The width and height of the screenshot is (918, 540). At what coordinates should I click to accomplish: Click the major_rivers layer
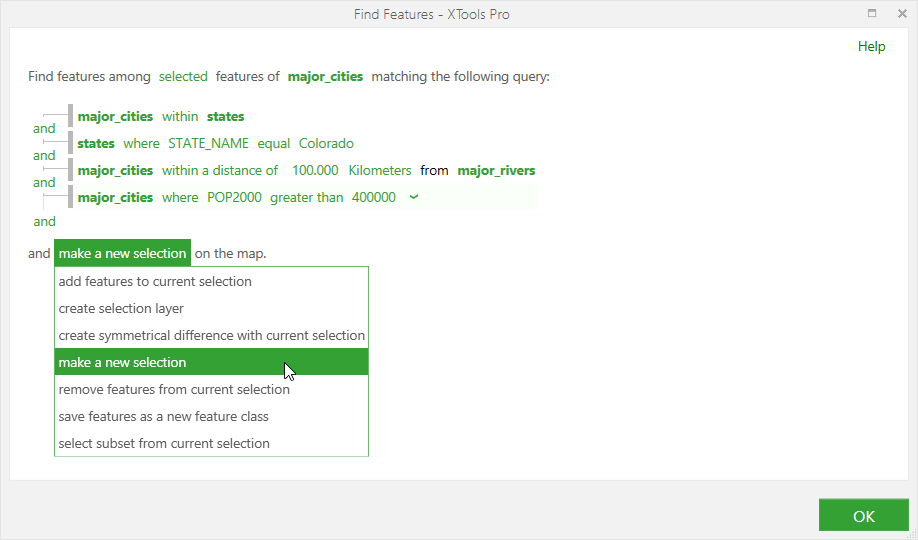(496, 170)
